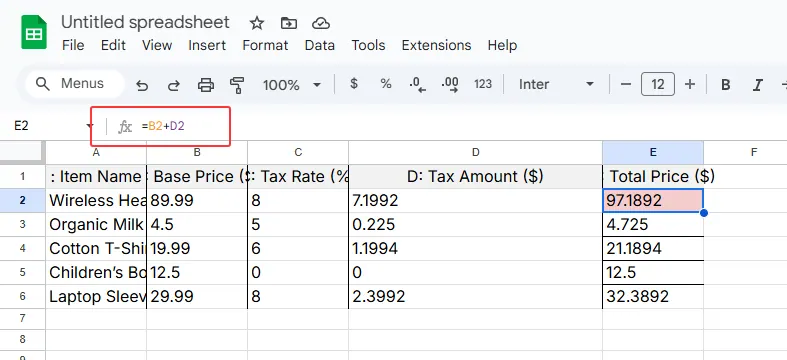
Task: Decrease decimal places
Action: 418,84
